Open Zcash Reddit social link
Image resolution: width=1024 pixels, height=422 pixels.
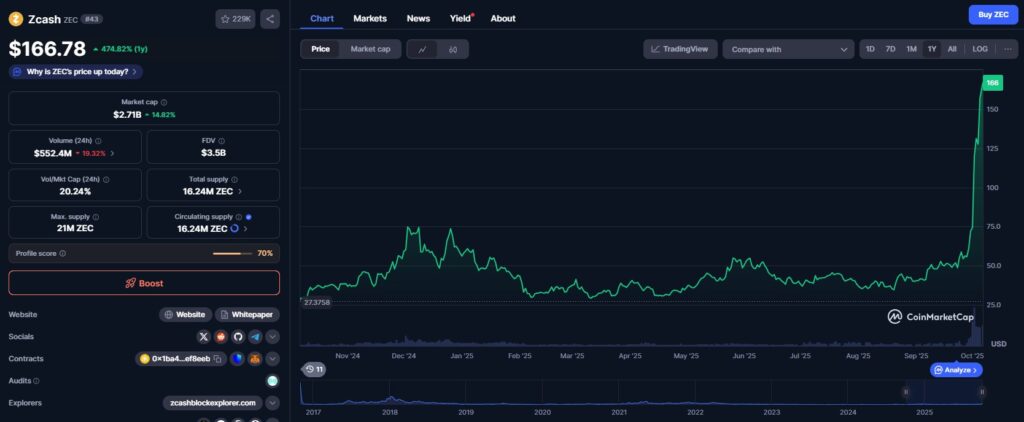click(221, 336)
